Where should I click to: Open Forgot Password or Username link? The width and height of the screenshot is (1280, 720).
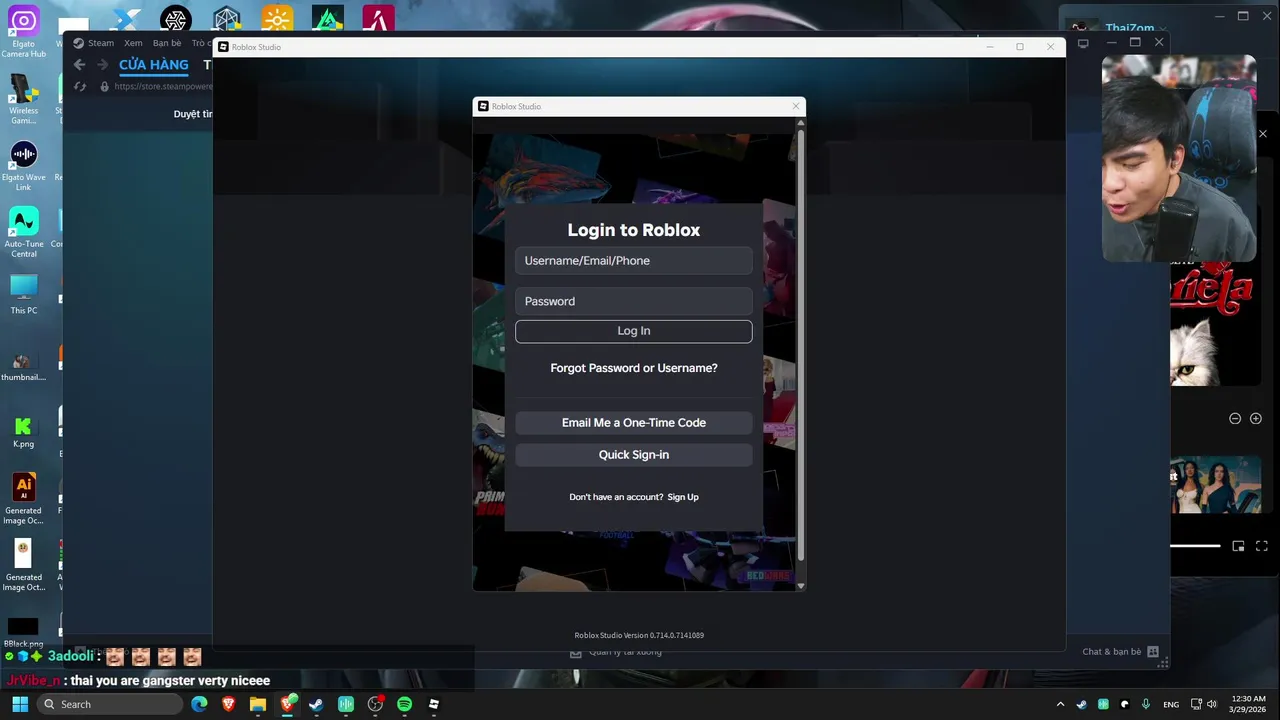point(634,368)
